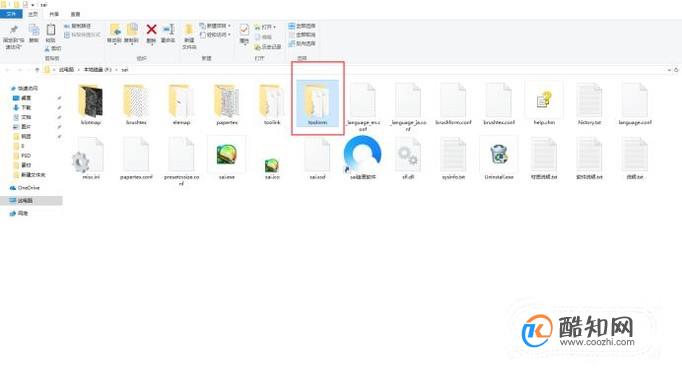The image size is (682, 385).
Task: Click Select none in ribbon
Action: pos(302,35)
